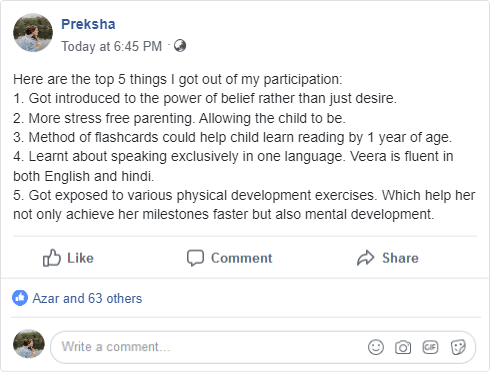This screenshot has height=372, width=490.
Task: Click the post text about flashcards method
Action: pyautogui.click(x=233, y=137)
